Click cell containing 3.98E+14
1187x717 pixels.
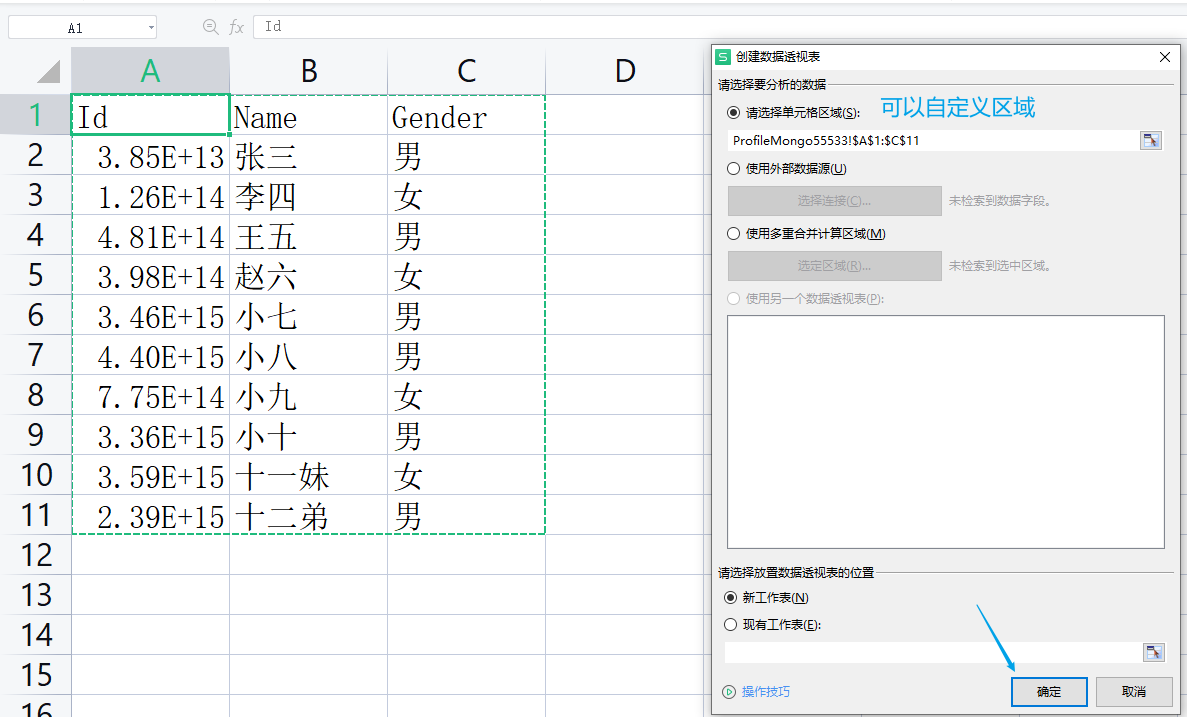[151, 275]
